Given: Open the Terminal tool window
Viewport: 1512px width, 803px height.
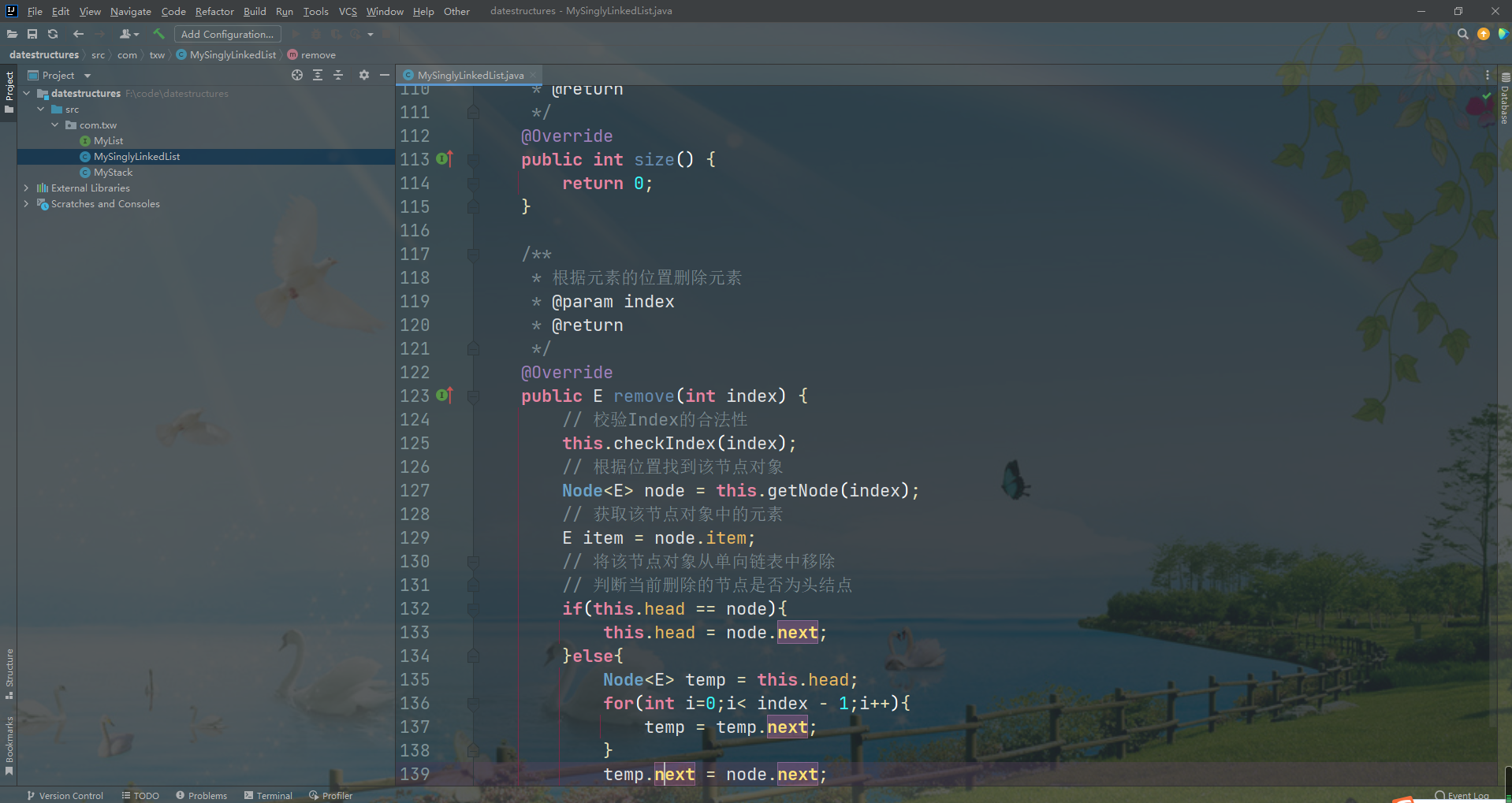Looking at the screenshot, I should 268,795.
